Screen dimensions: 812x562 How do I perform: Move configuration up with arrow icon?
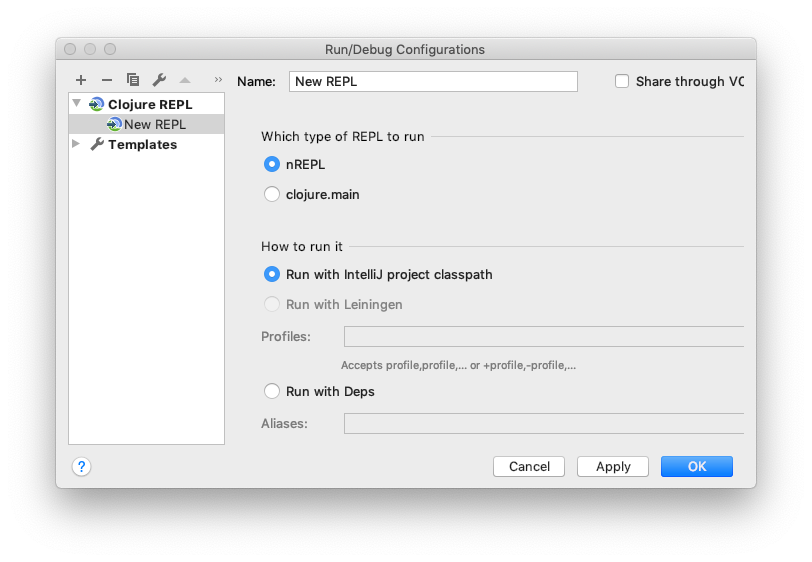coord(185,80)
